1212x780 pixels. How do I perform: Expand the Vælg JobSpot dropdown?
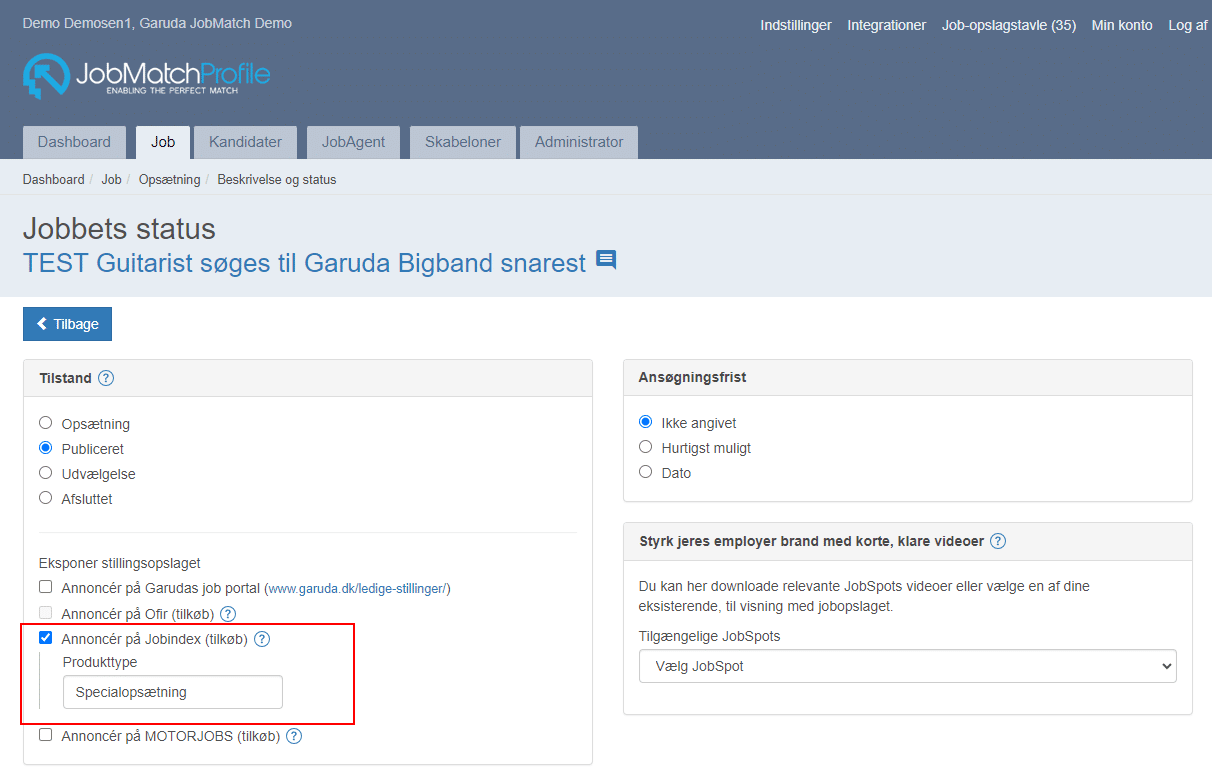908,666
